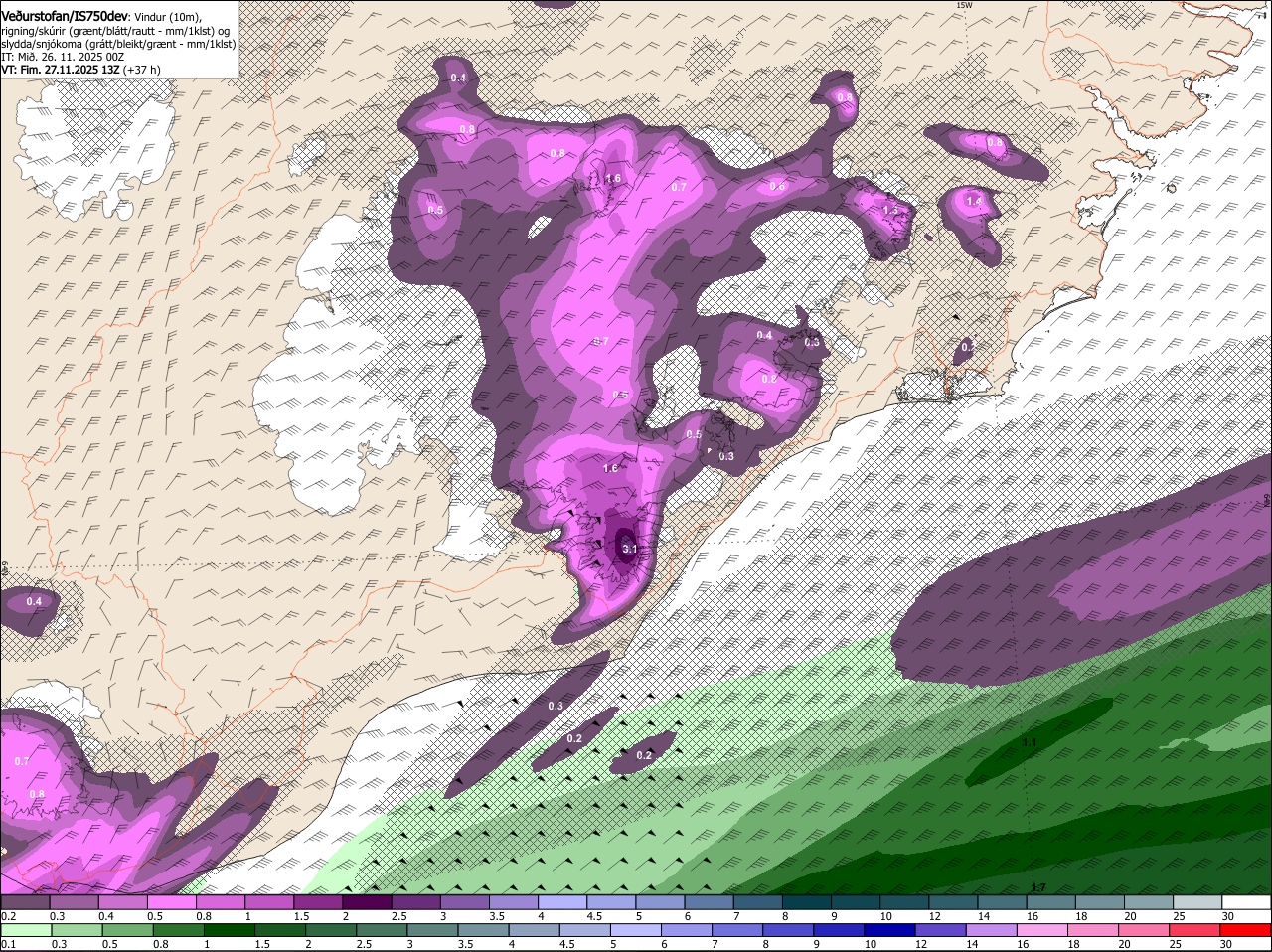The width and height of the screenshot is (1272, 952).
Task: Choose the light grey 25–30 snow legend swatch
Action: click(1197, 902)
